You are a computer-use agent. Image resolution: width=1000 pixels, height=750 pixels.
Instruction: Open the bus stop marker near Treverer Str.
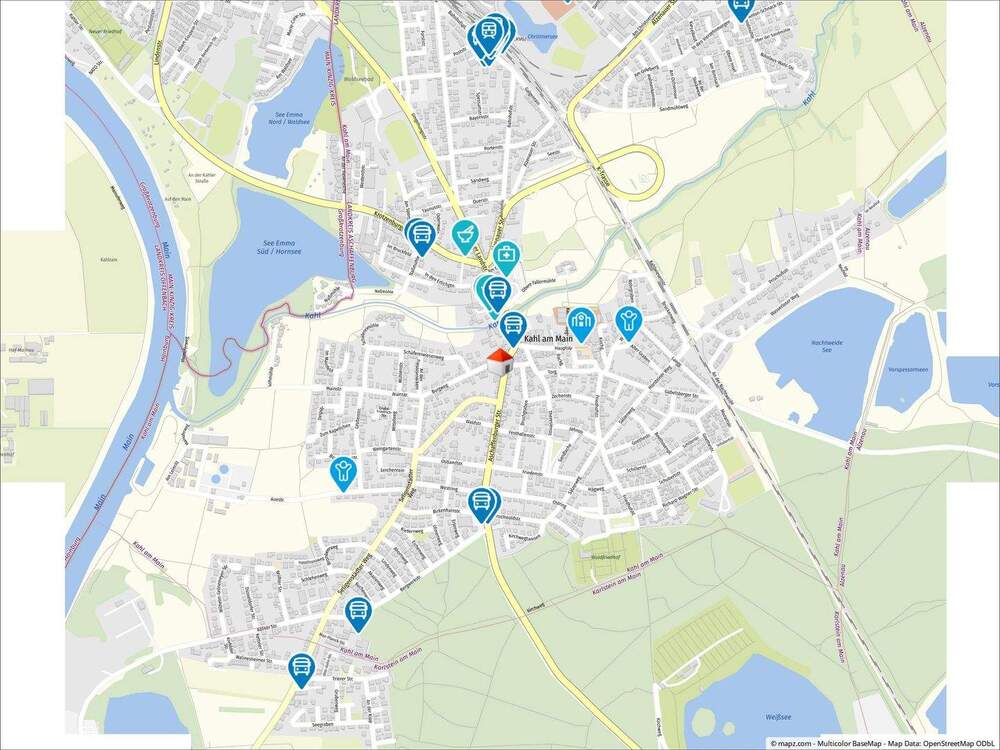(x=301, y=669)
